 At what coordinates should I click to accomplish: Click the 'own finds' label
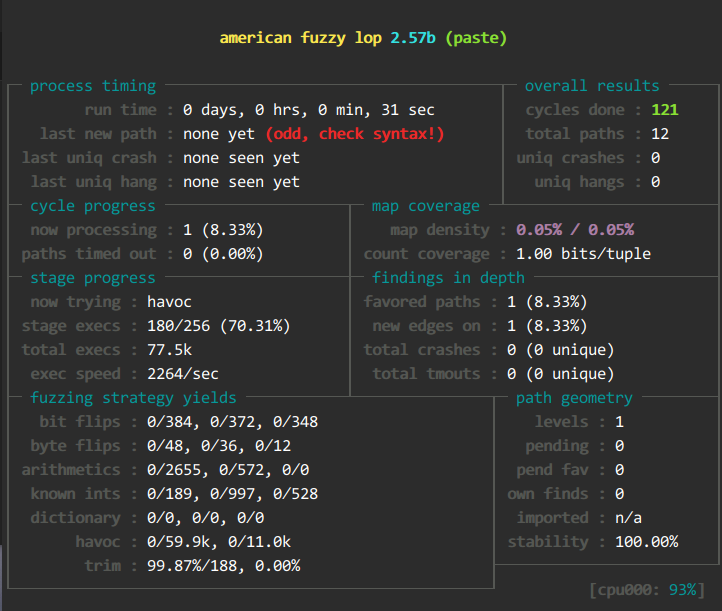coord(548,494)
